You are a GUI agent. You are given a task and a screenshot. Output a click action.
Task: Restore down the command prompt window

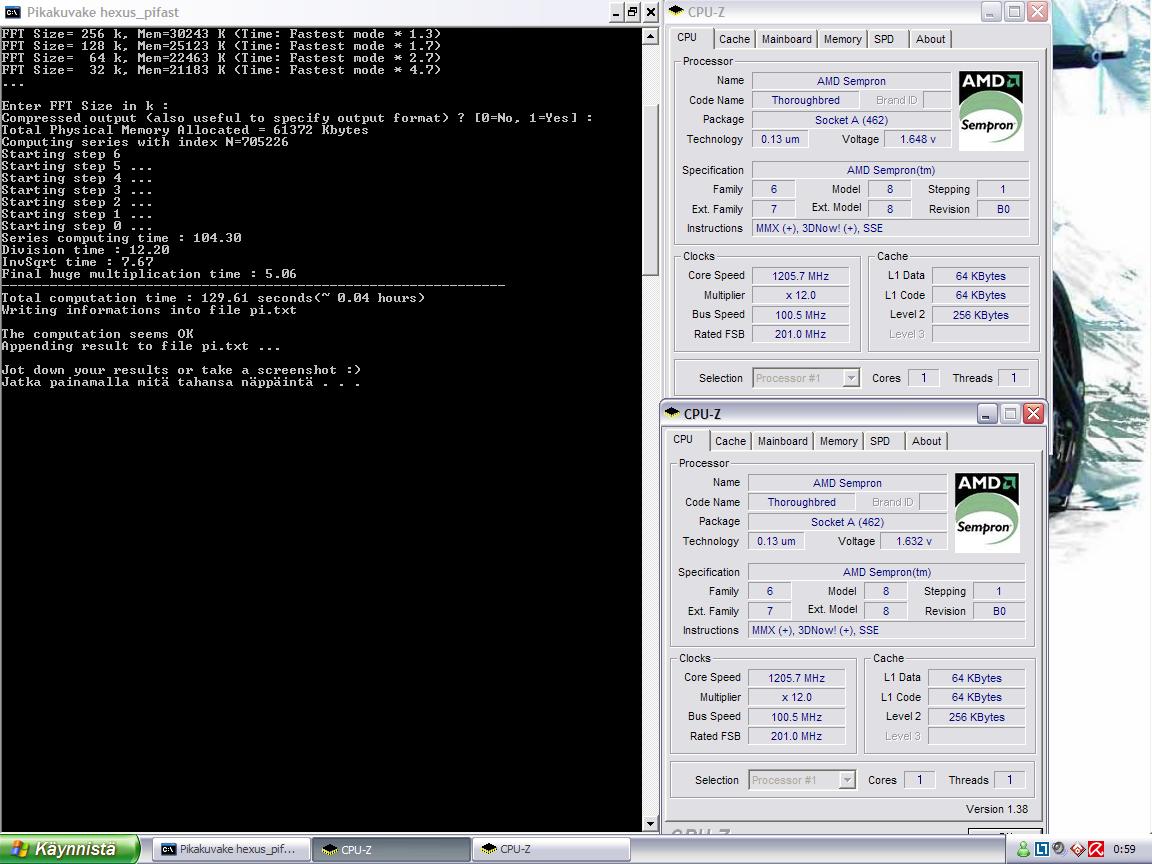tap(633, 12)
